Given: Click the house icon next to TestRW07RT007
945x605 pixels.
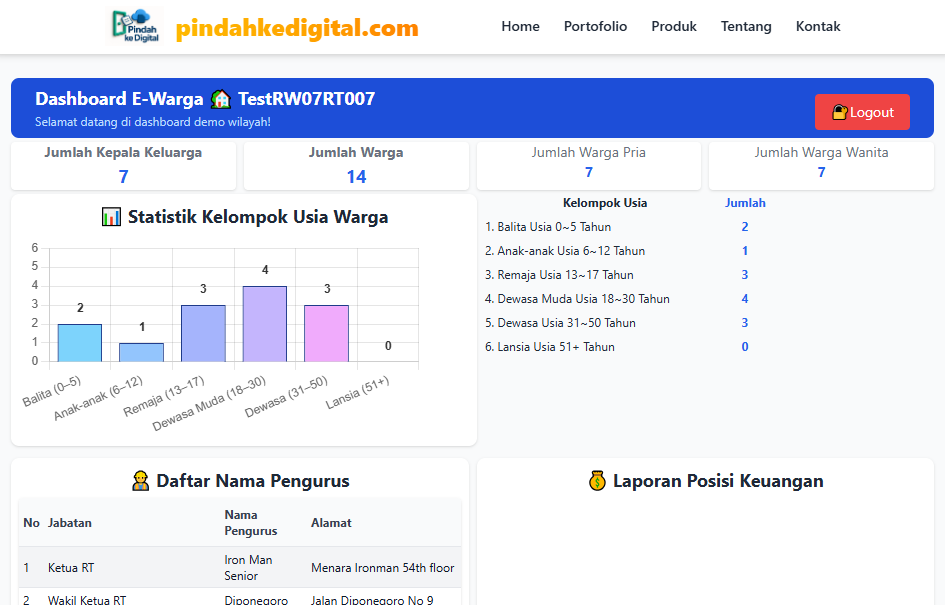Looking at the screenshot, I should [221, 99].
